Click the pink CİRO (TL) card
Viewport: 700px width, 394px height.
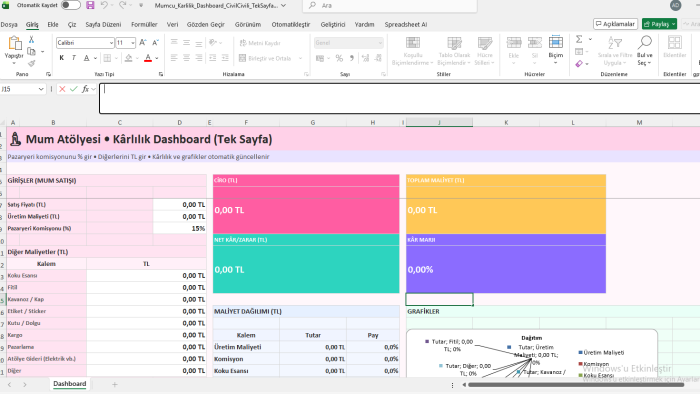(306, 204)
